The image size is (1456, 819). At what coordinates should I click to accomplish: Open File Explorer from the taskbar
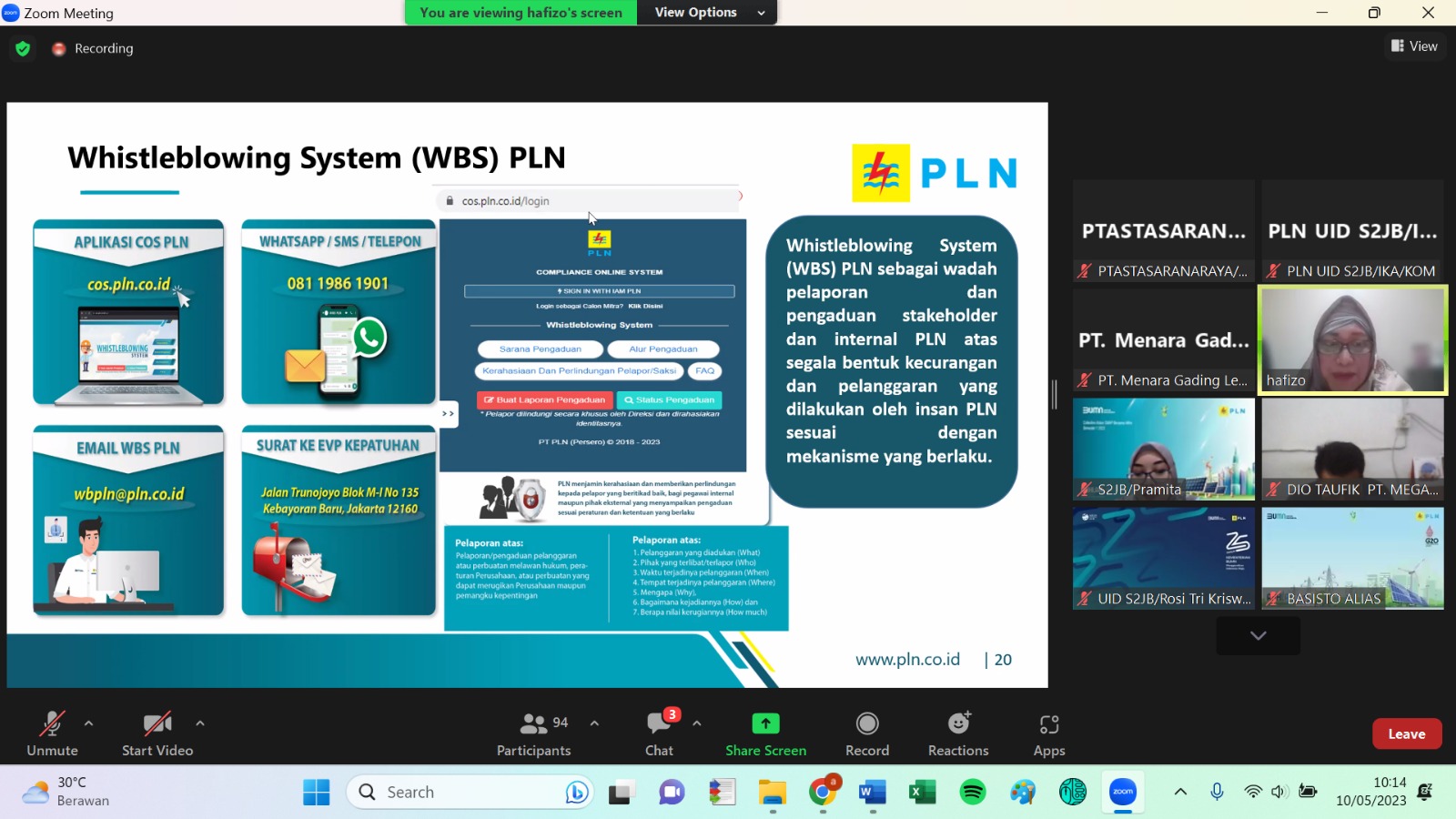[x=773, y=793]
